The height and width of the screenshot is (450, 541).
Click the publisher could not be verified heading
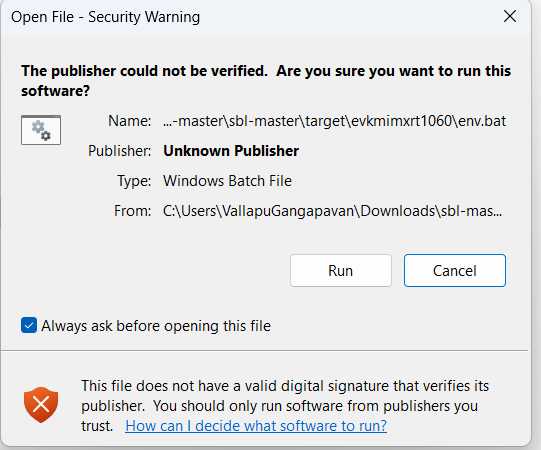pos(266,81)
